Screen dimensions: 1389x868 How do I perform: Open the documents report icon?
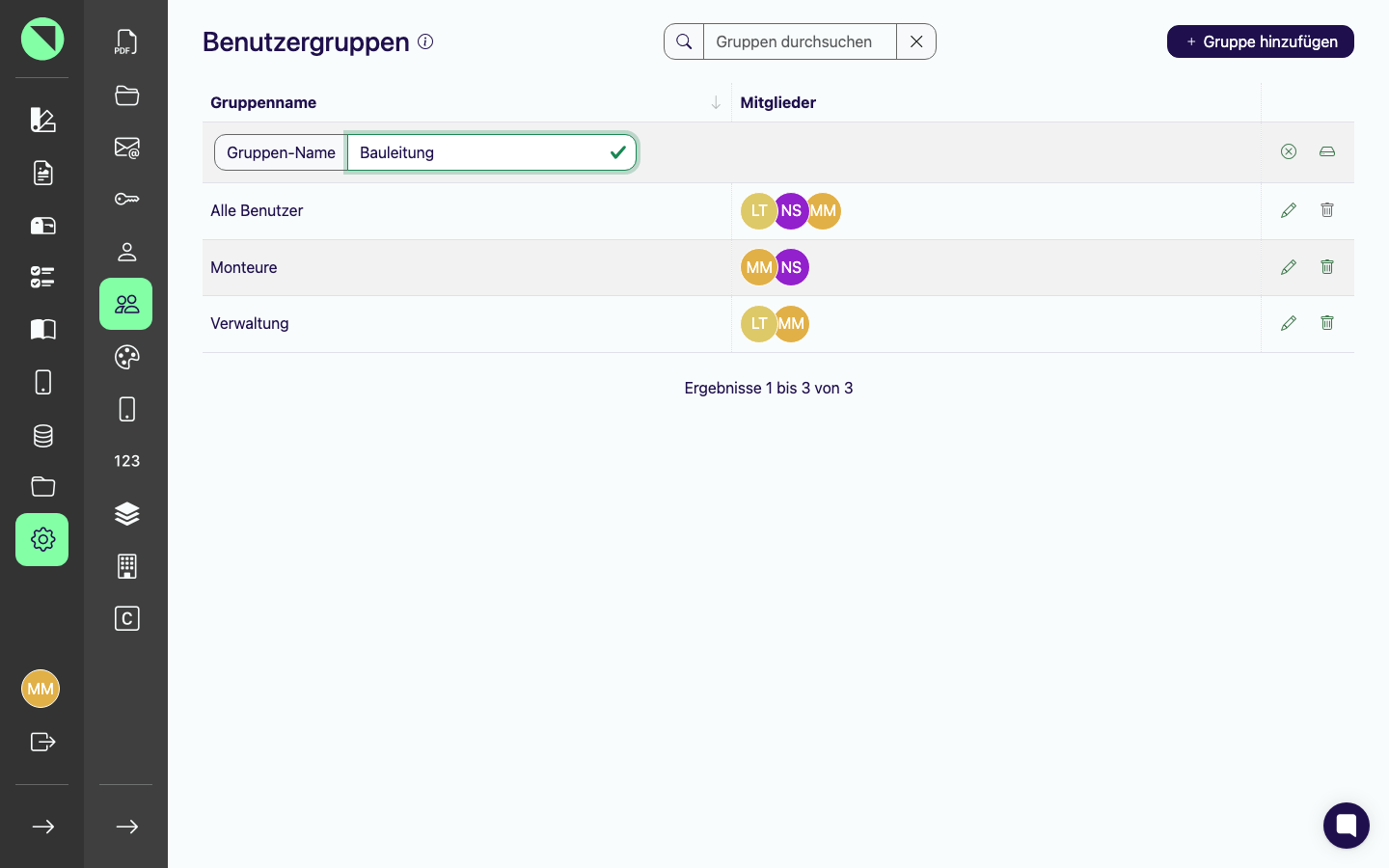point(42,173)
